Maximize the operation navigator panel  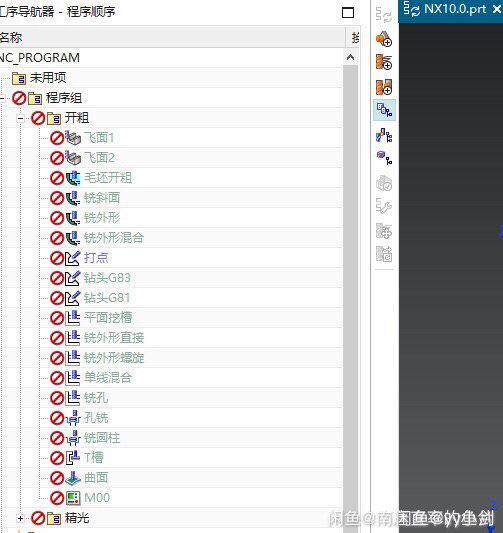pos(348,13)
